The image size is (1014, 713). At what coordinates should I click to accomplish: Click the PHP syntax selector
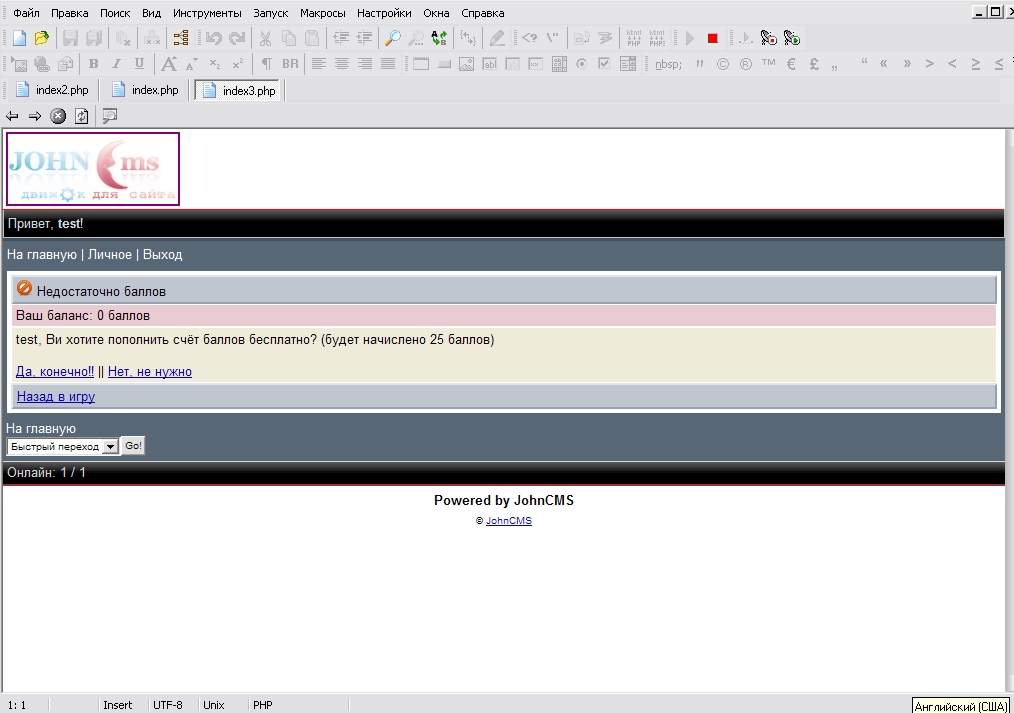point(262,705)
